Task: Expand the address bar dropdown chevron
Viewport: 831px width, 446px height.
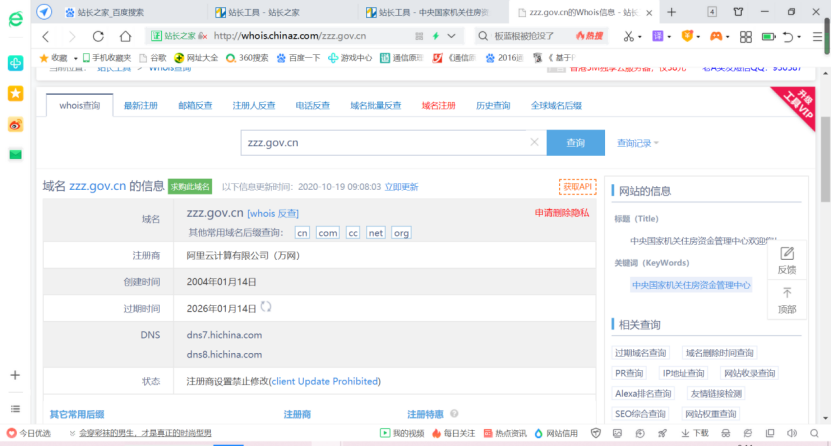Action: (452, 36)
